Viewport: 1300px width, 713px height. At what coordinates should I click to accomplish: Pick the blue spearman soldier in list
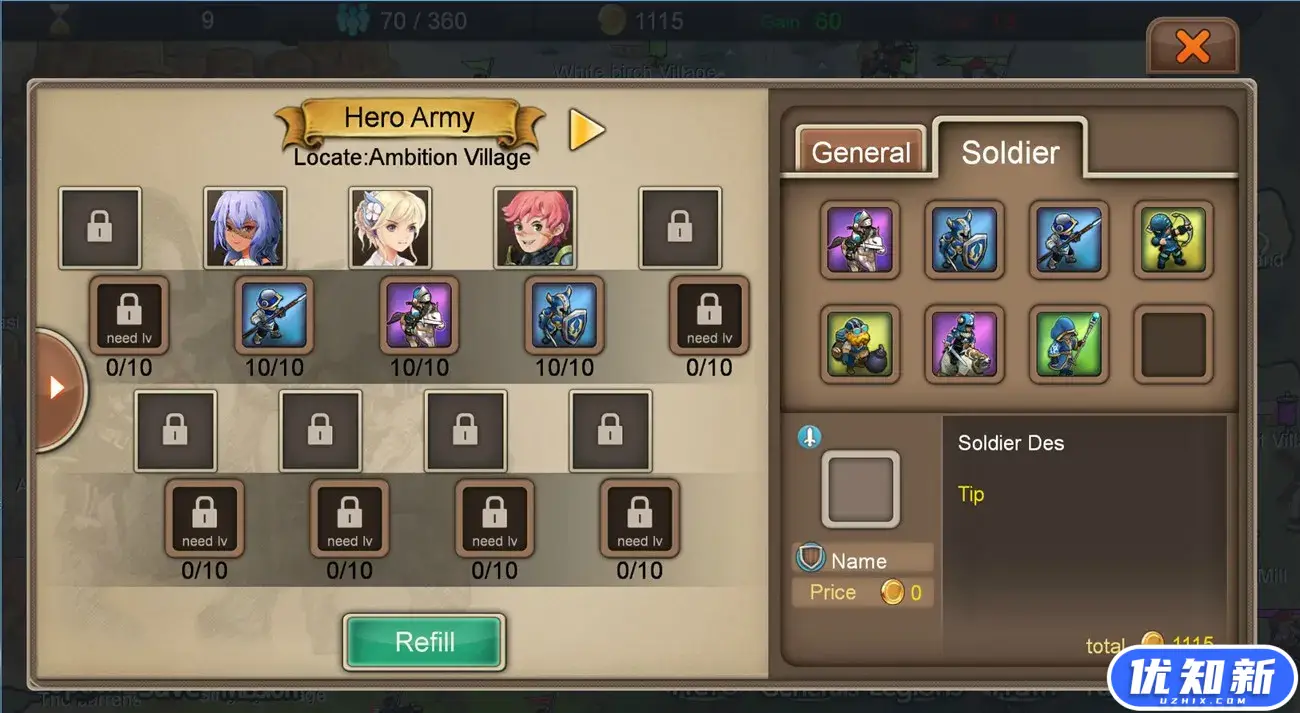tap(1069, 240)
